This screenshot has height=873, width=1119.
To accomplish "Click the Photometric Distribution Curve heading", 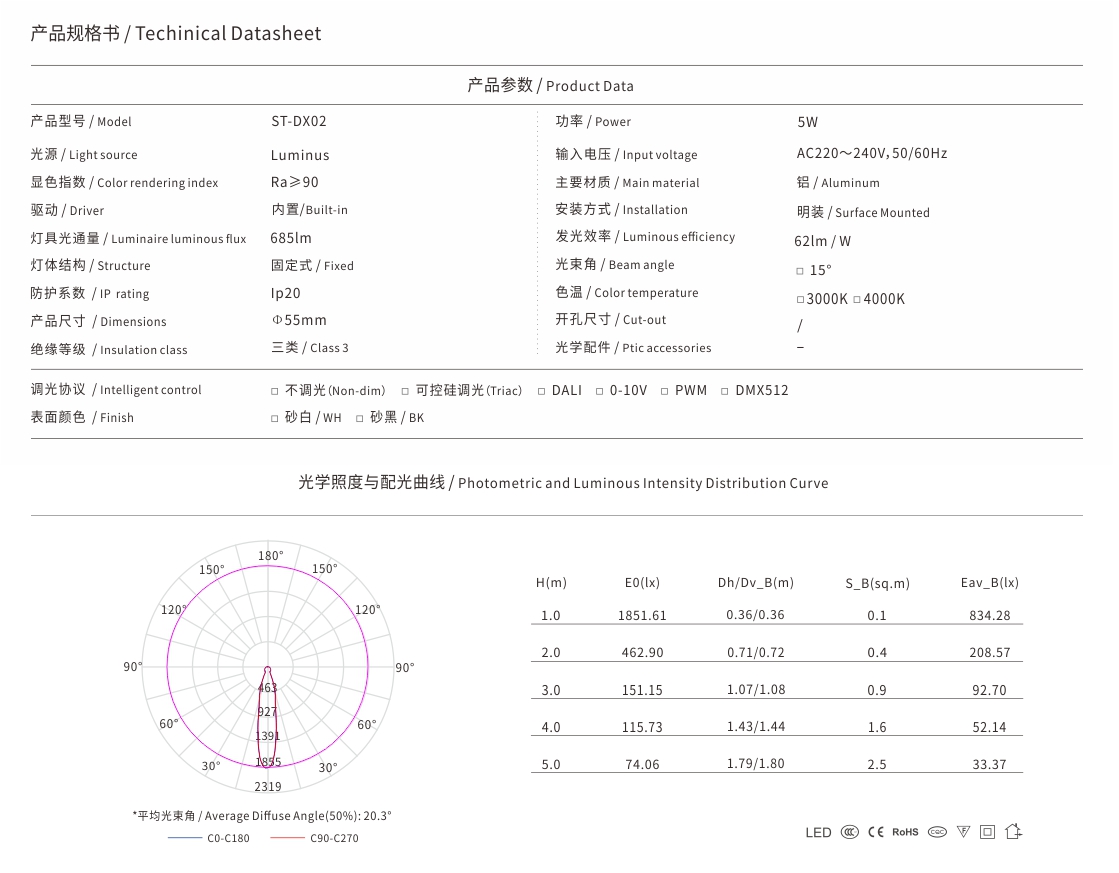I will point(563,483).
